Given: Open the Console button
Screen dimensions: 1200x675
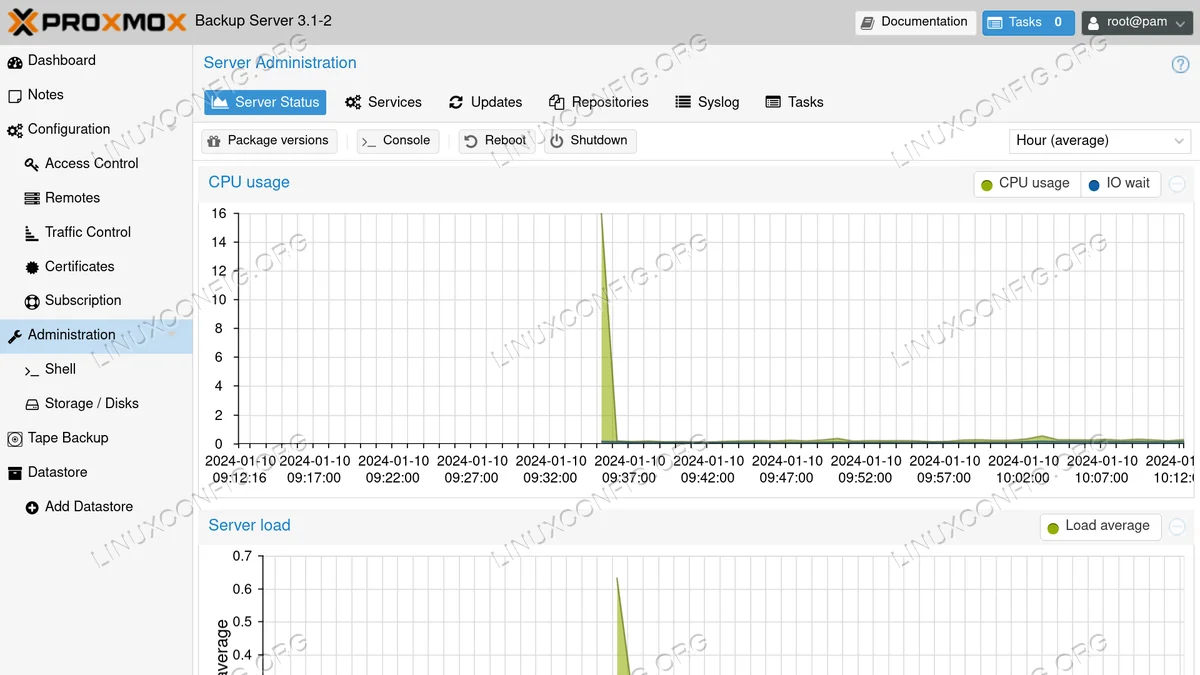Looking at the screenshot, I should click(x=397, y=141).
